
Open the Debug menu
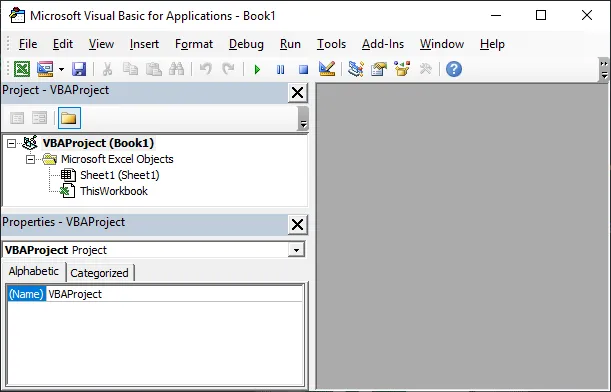(x=246, y=44)
